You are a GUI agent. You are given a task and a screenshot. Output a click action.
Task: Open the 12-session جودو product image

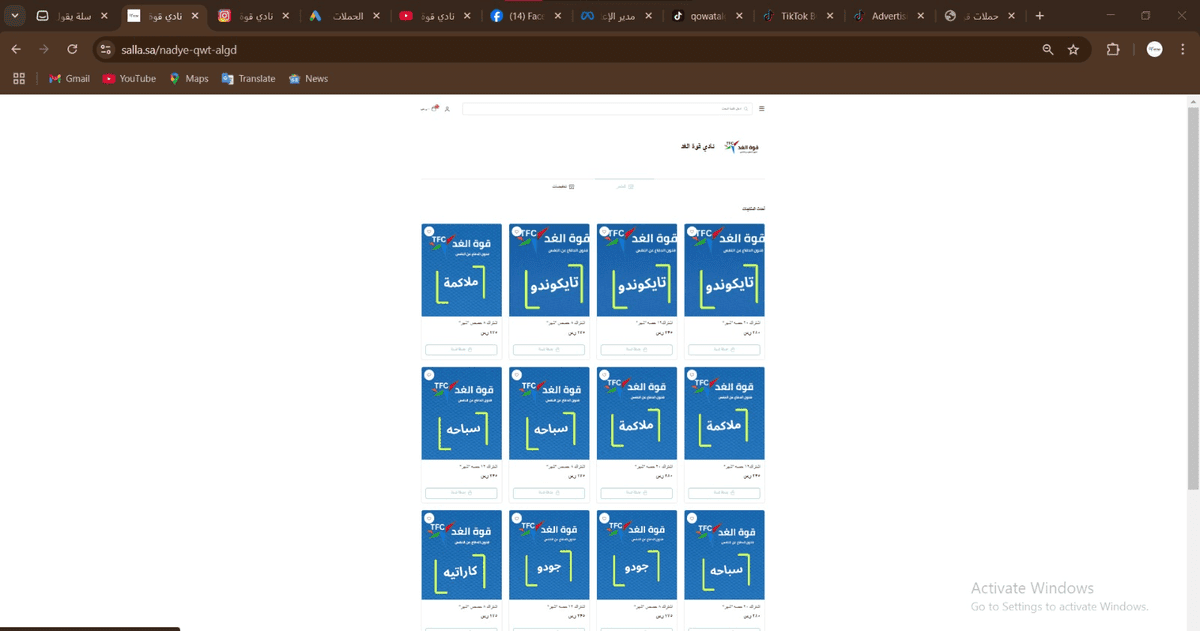549,555
